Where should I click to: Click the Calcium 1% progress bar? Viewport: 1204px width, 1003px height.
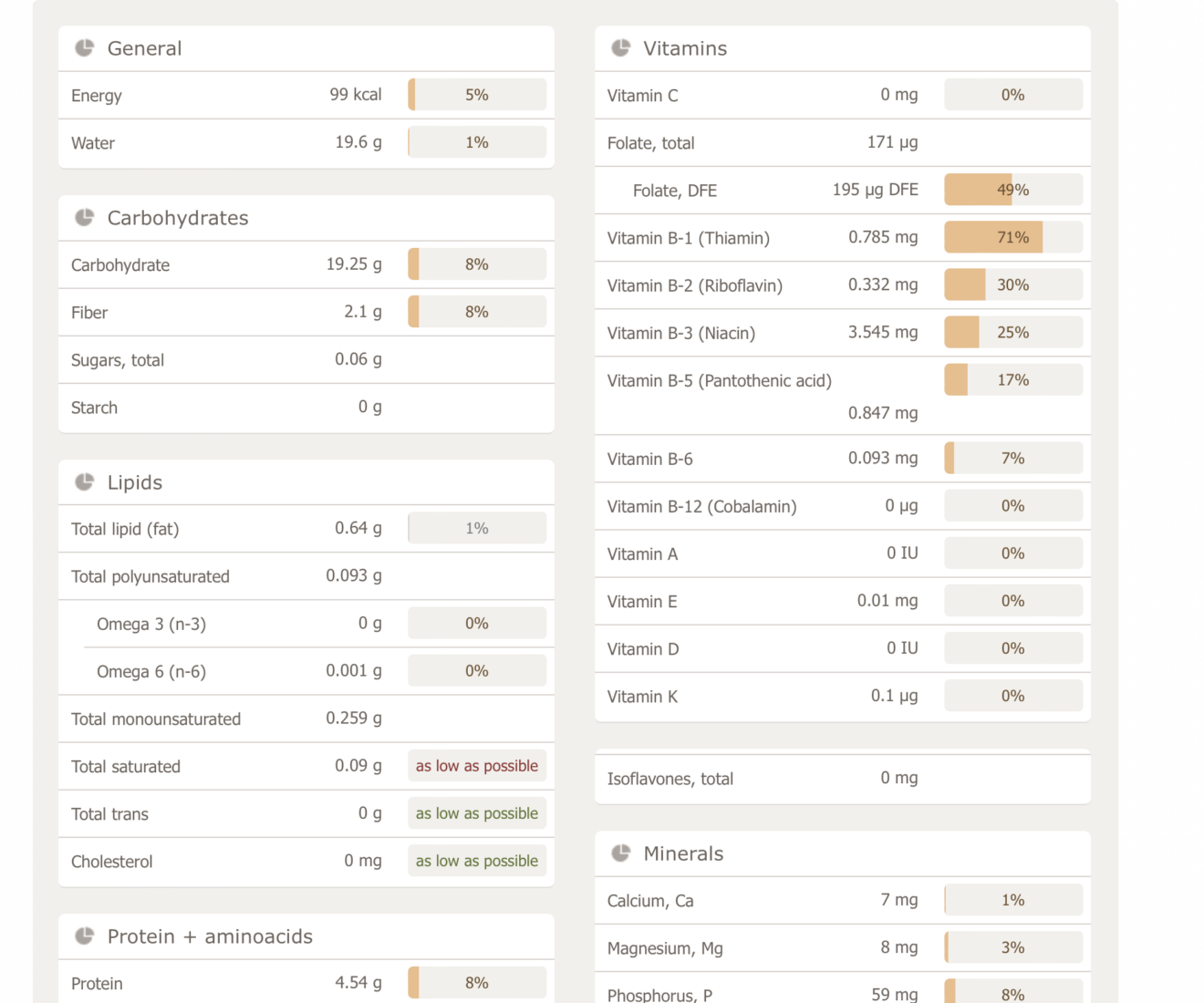point(1012,900)
